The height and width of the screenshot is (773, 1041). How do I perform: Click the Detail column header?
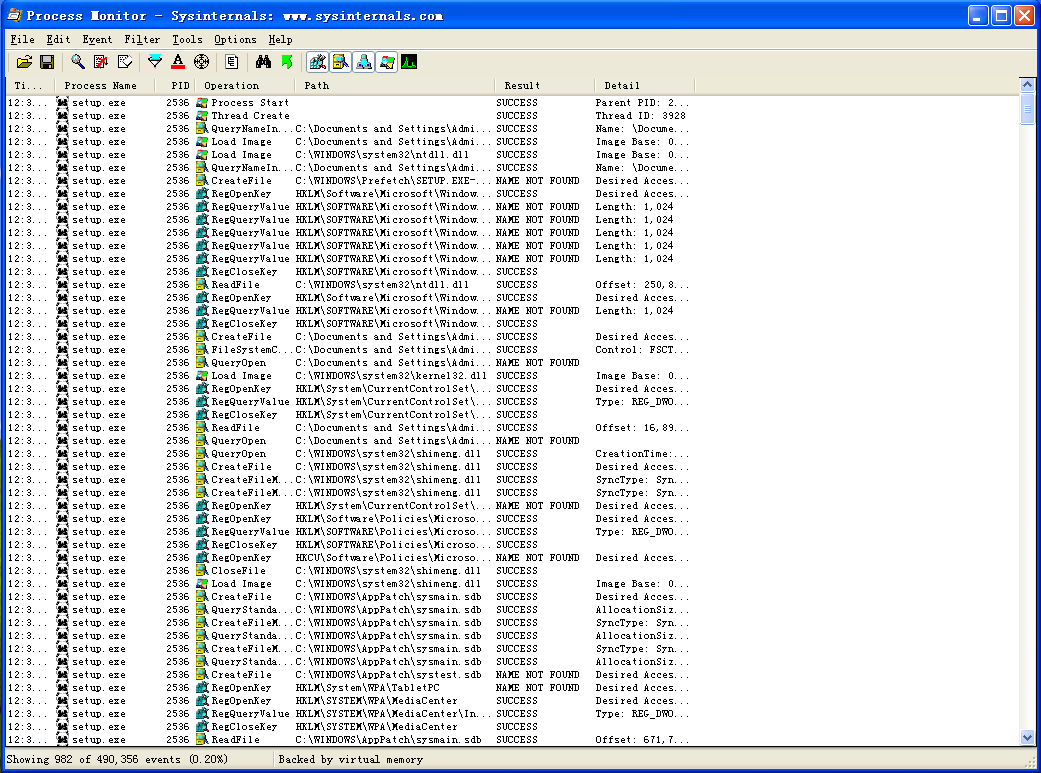pos(645,86)
